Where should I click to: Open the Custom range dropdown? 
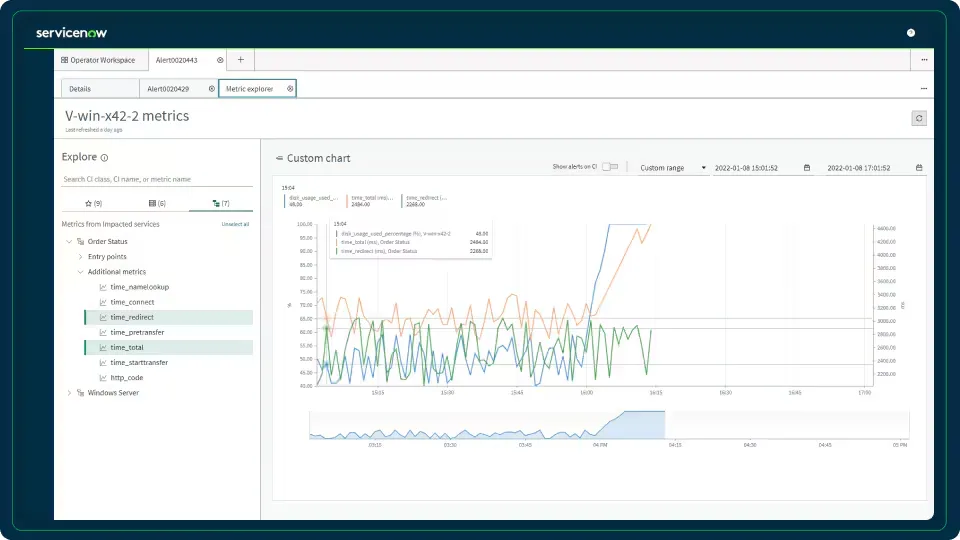click(x=672, y=168)
